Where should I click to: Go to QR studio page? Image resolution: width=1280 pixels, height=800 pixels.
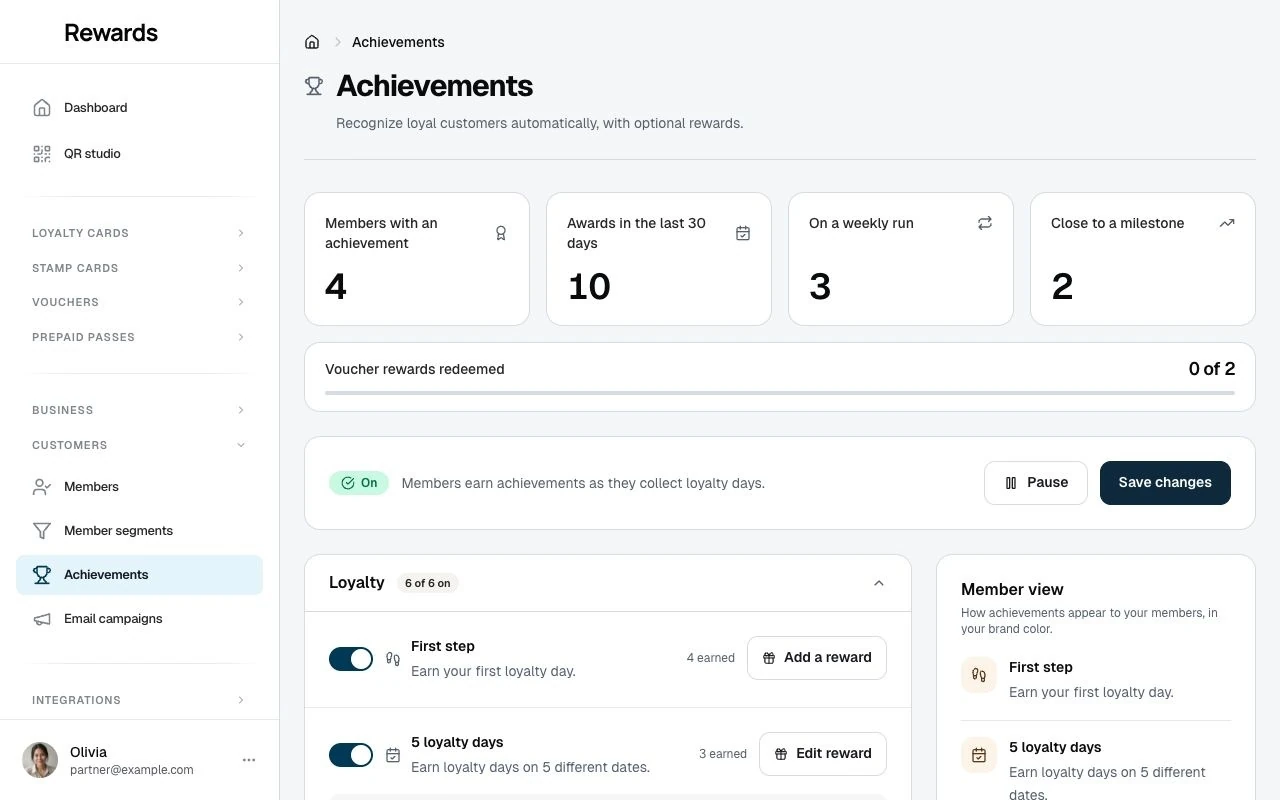[x=139, y=154]
